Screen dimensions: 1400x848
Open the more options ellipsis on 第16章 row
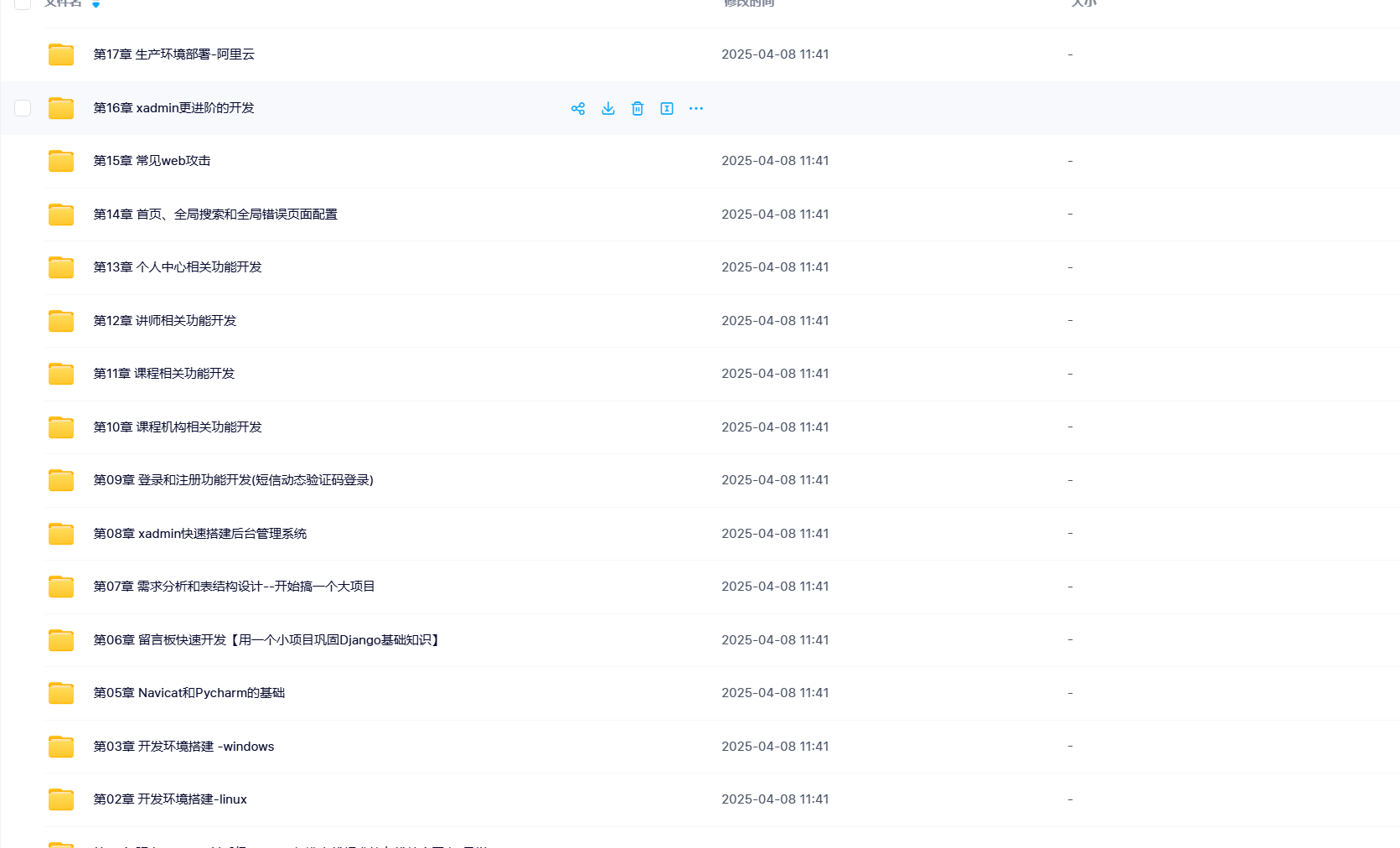(696, 109)
